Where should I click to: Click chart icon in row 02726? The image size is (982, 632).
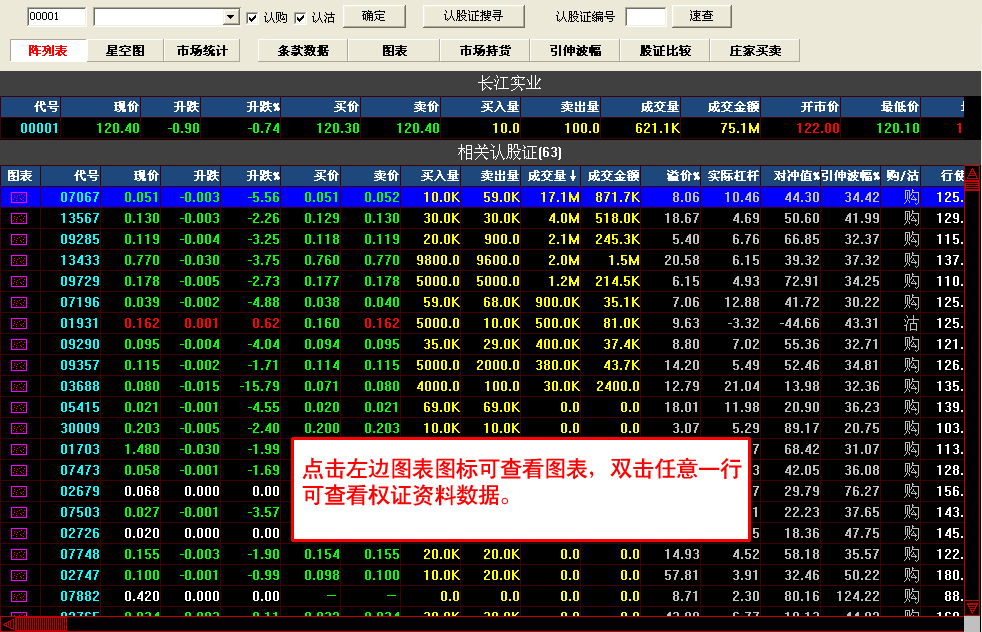click(19, 534)
